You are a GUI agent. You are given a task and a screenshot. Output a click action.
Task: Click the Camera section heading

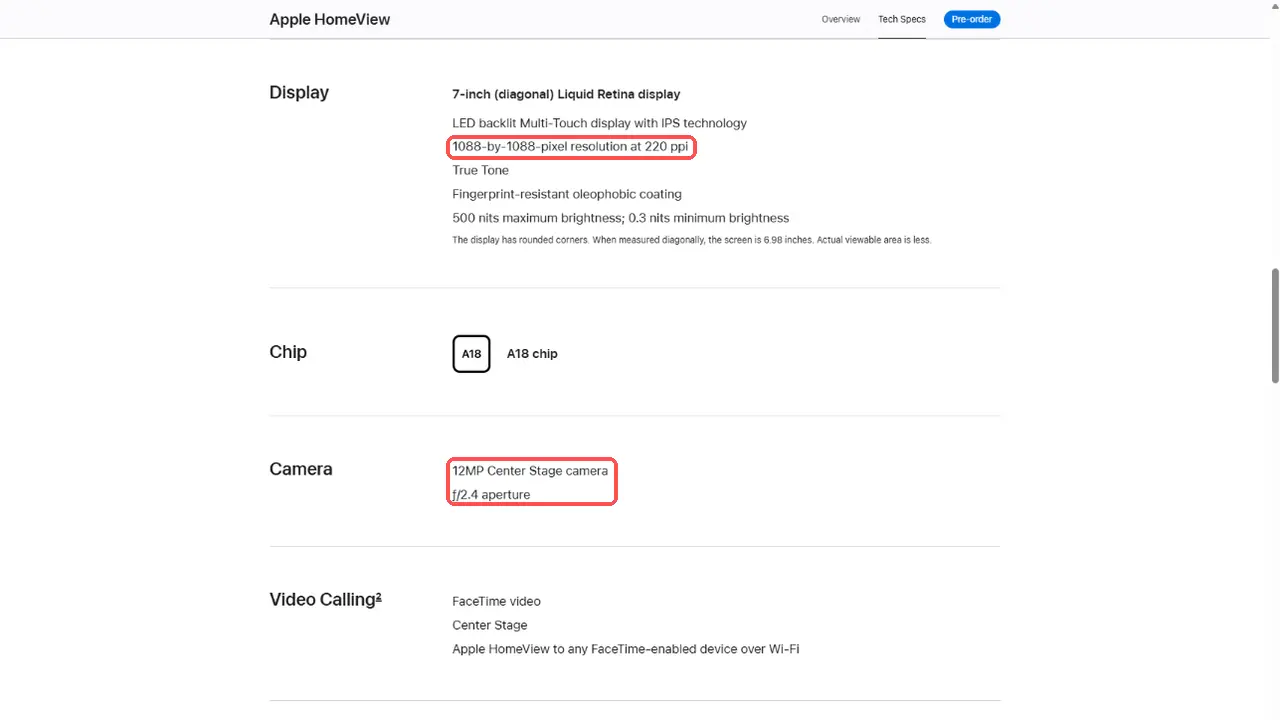301,469
